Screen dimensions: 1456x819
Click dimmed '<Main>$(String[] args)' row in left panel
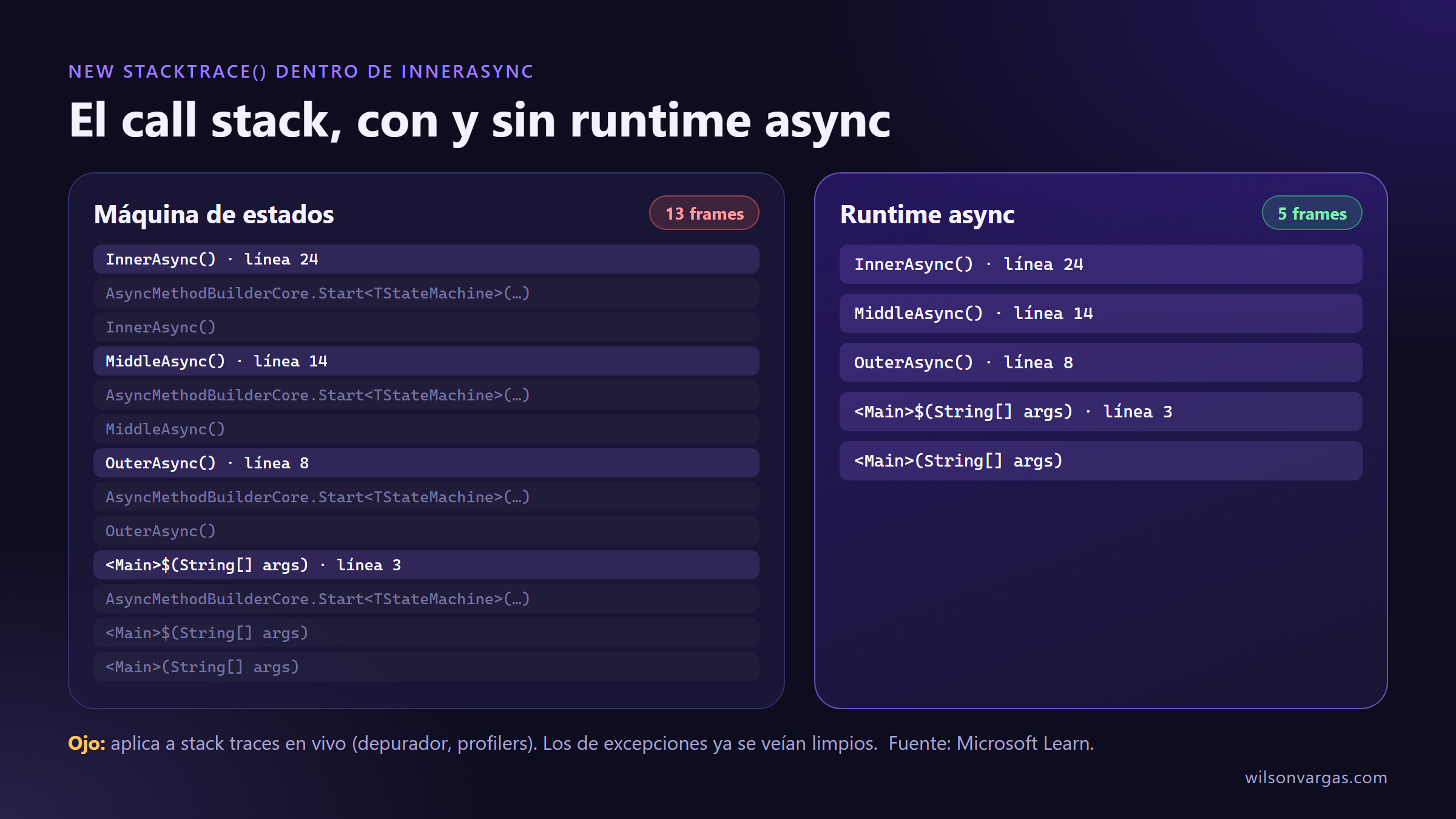tap(426, 633)
